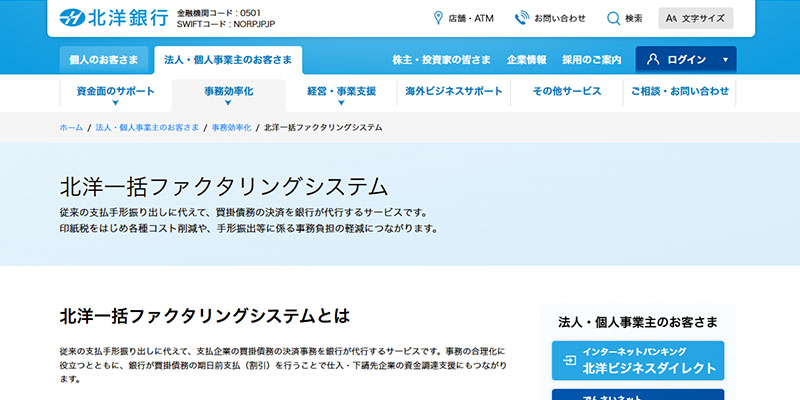Open 株主・投資家の皆さま link
Viewport: 800px width, 400px height.
(441, 60)
